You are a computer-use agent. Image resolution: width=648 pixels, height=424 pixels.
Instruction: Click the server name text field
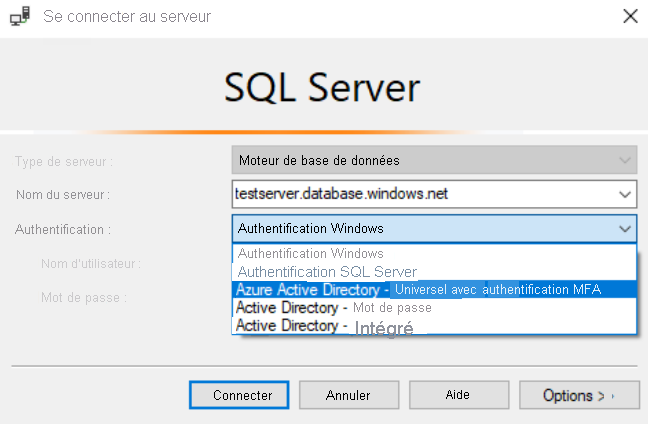point(420,194)
